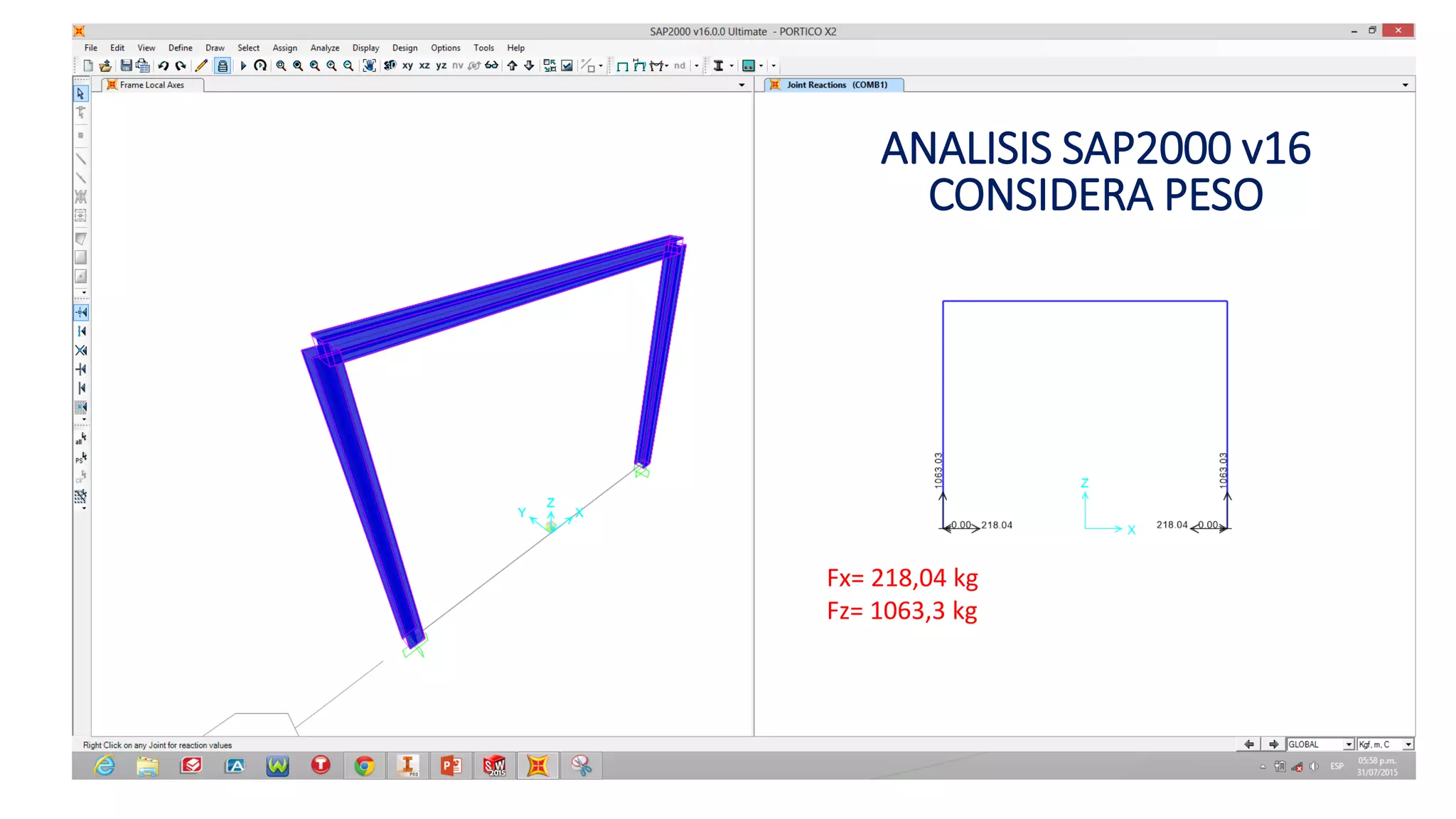This screenshot has height=819, width=1456.
Task: Open Internet Explorer from the taskbar
Action: tap(105, 766)
